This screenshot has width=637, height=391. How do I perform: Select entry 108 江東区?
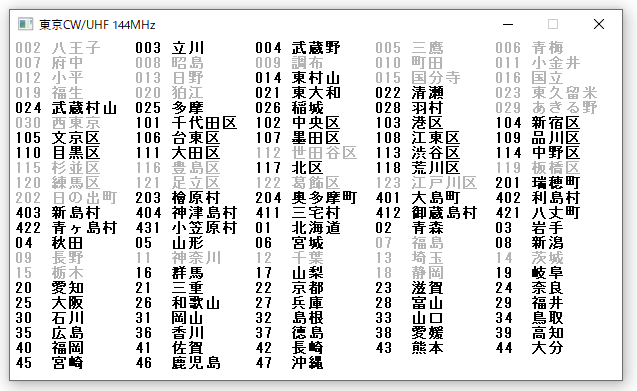point(418,138)
